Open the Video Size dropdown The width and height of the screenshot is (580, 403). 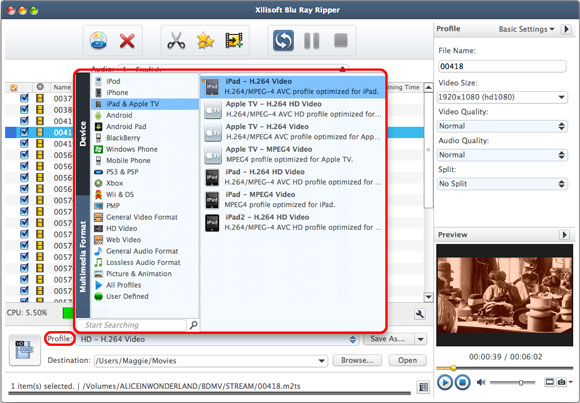(502, 97)
